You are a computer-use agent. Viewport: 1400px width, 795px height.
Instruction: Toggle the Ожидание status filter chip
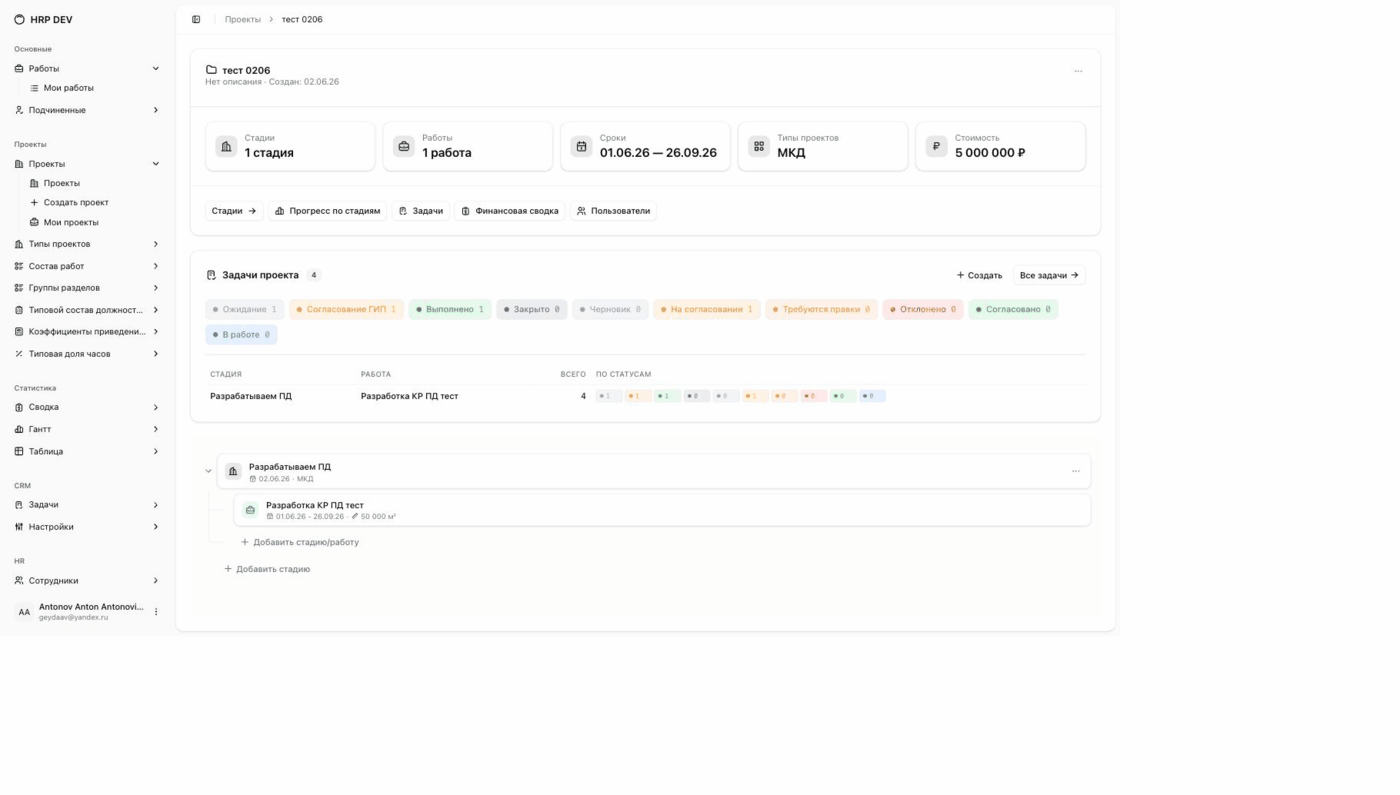click(x=245, y=309)
